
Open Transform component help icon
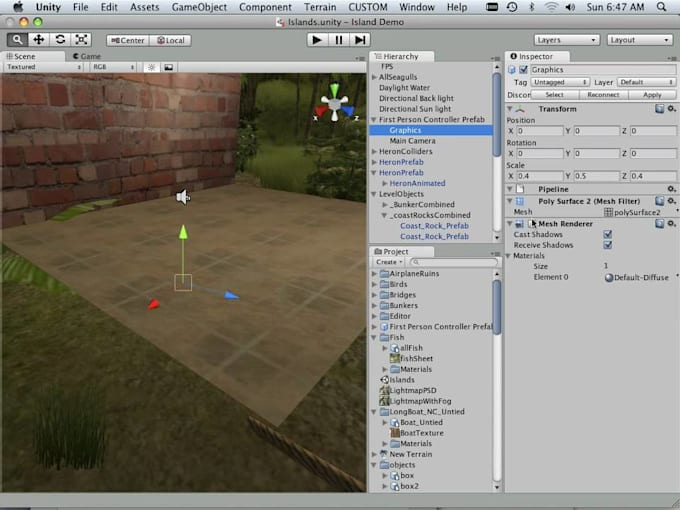pyautogui.click(x=659, y=109)
